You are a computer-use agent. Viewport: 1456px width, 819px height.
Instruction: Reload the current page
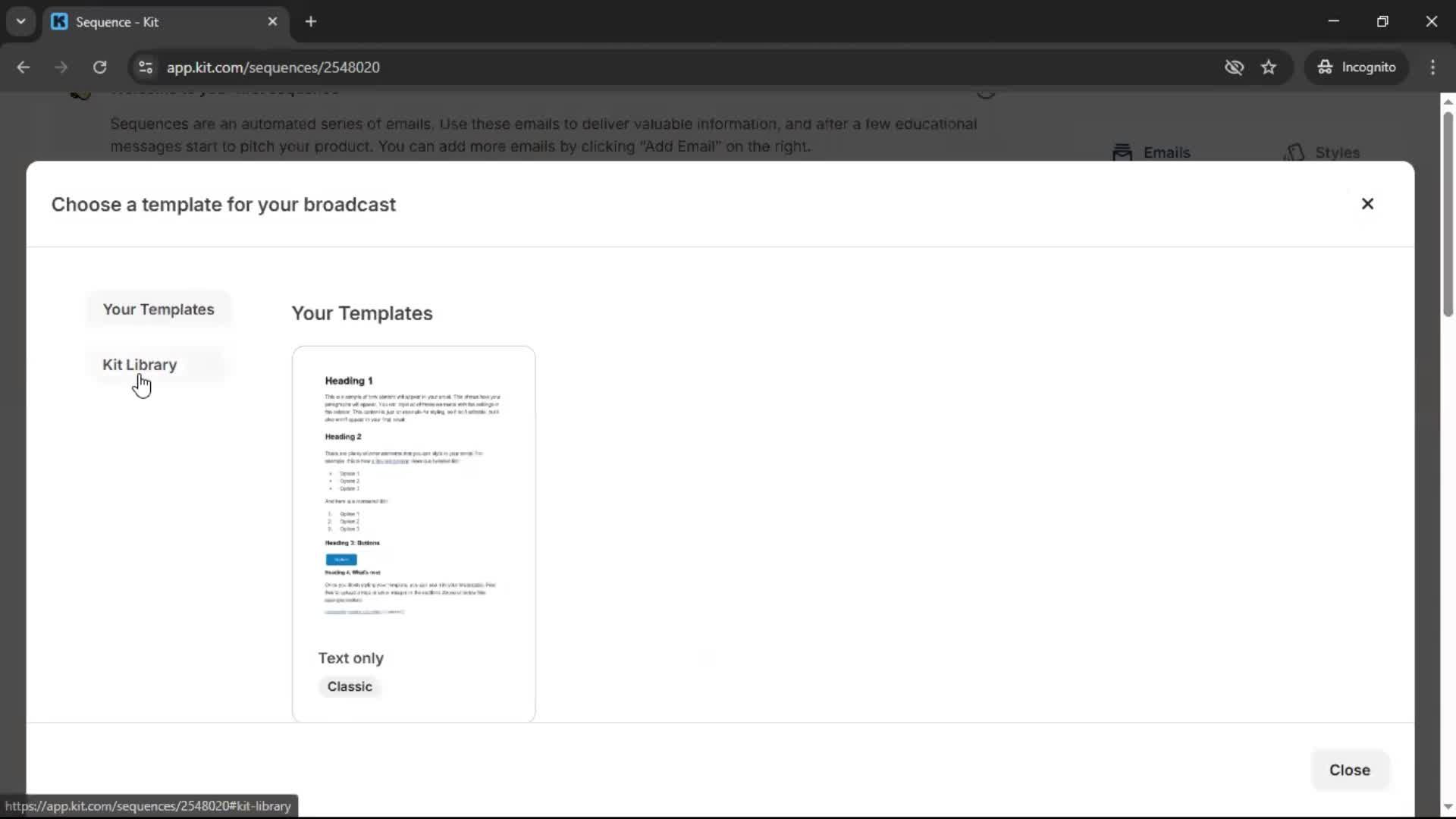(x=99, y=67)
